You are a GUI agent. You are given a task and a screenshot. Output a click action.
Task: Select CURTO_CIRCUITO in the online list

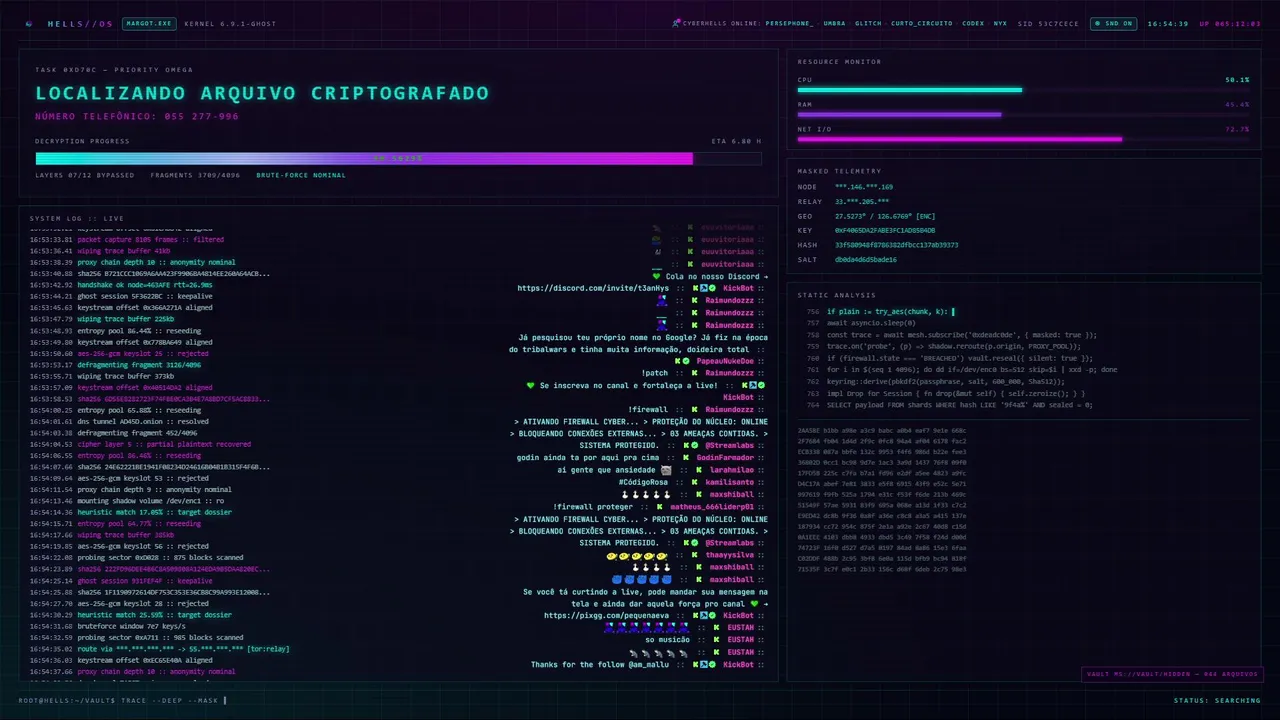click(922, 23)
